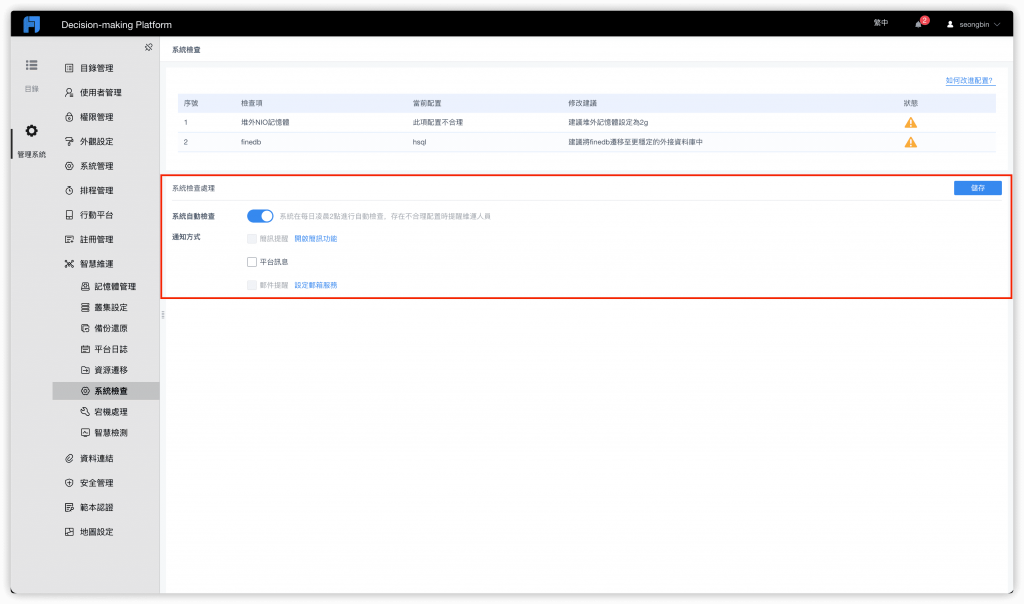Open the 目錄 directory list icon
Image resolution: width=1024 pixels, height=604 pixels.
tap(31, 65)
